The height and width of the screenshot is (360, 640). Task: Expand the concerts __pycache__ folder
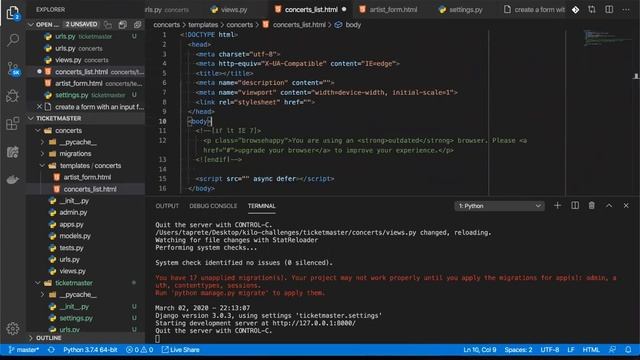[42, 142]
